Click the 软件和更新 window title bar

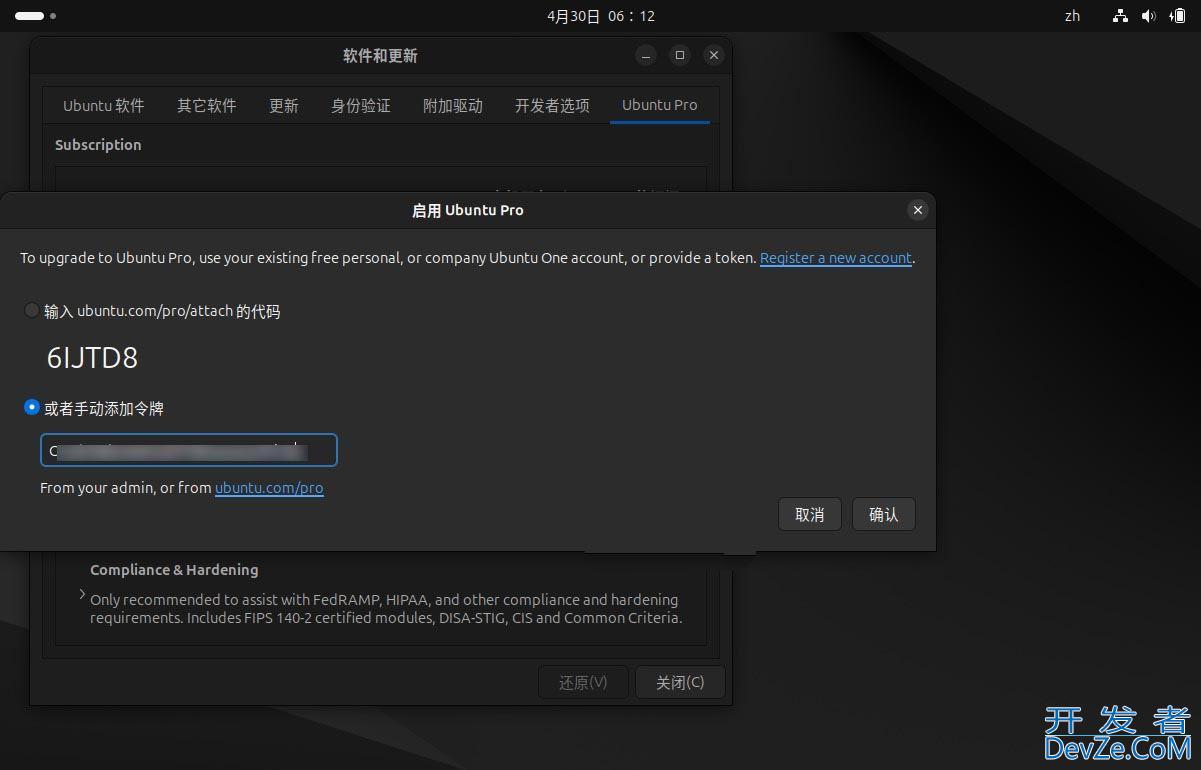click(x=380, y=55)
